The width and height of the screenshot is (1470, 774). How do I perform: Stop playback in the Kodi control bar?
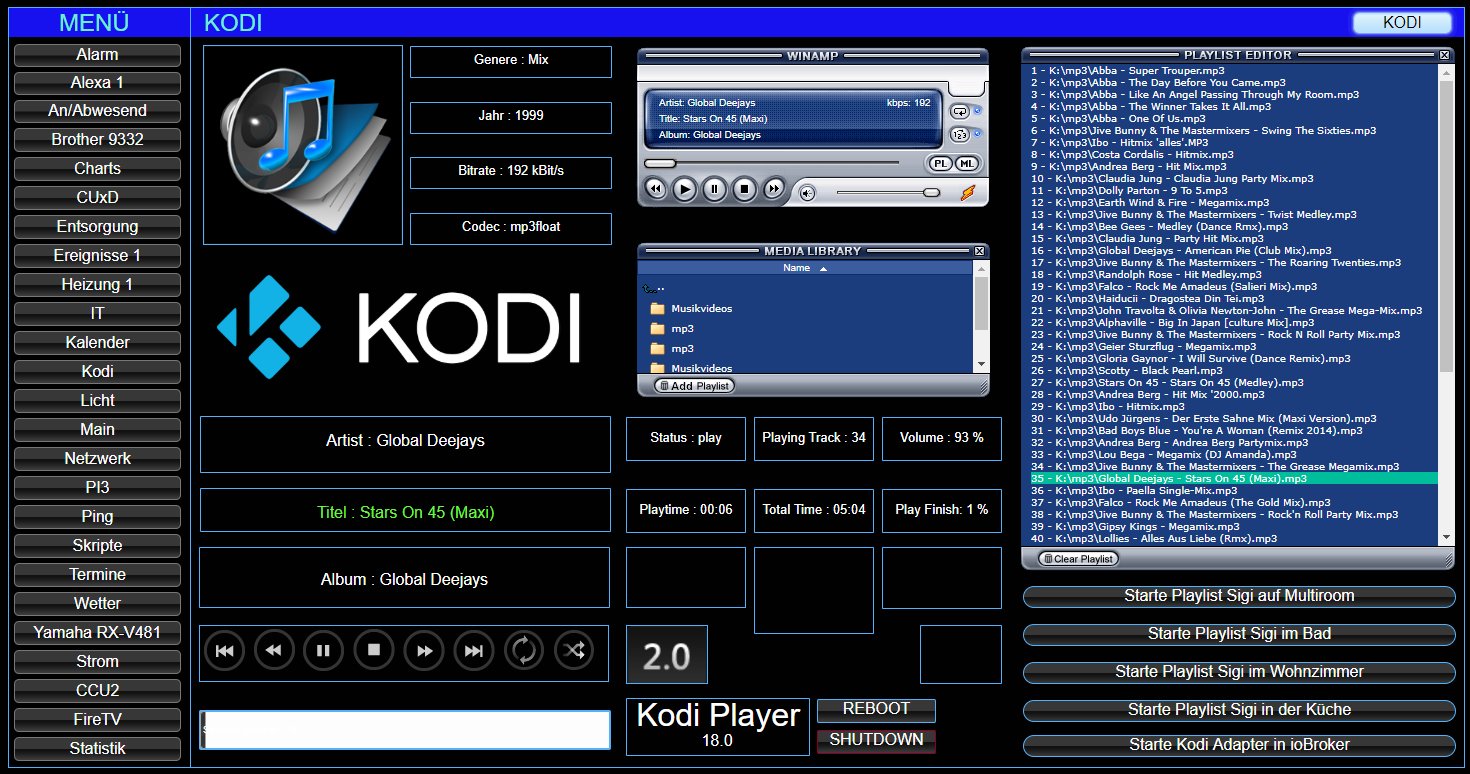pyautogui.click(x=374, y=651)
